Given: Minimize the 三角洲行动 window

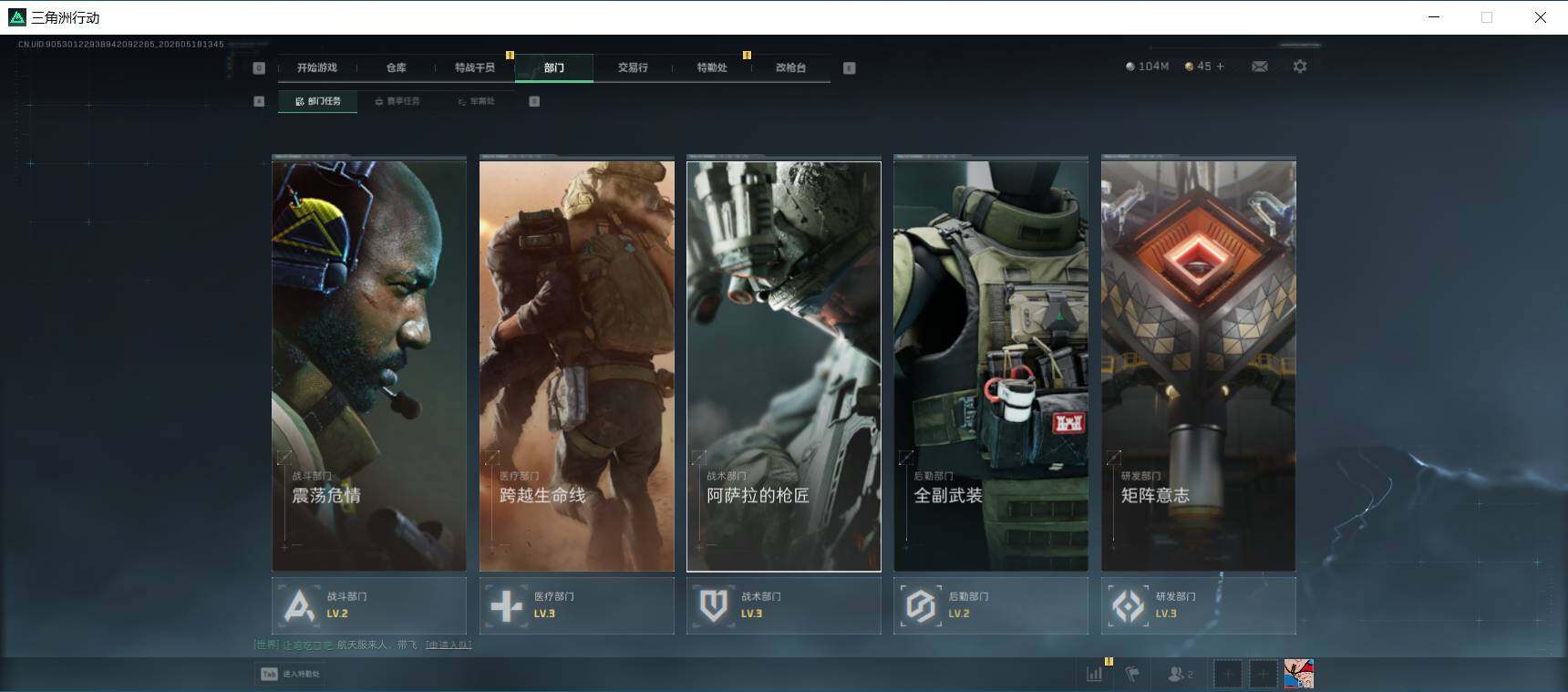Looking at the screenshot, I should 1434,17.
